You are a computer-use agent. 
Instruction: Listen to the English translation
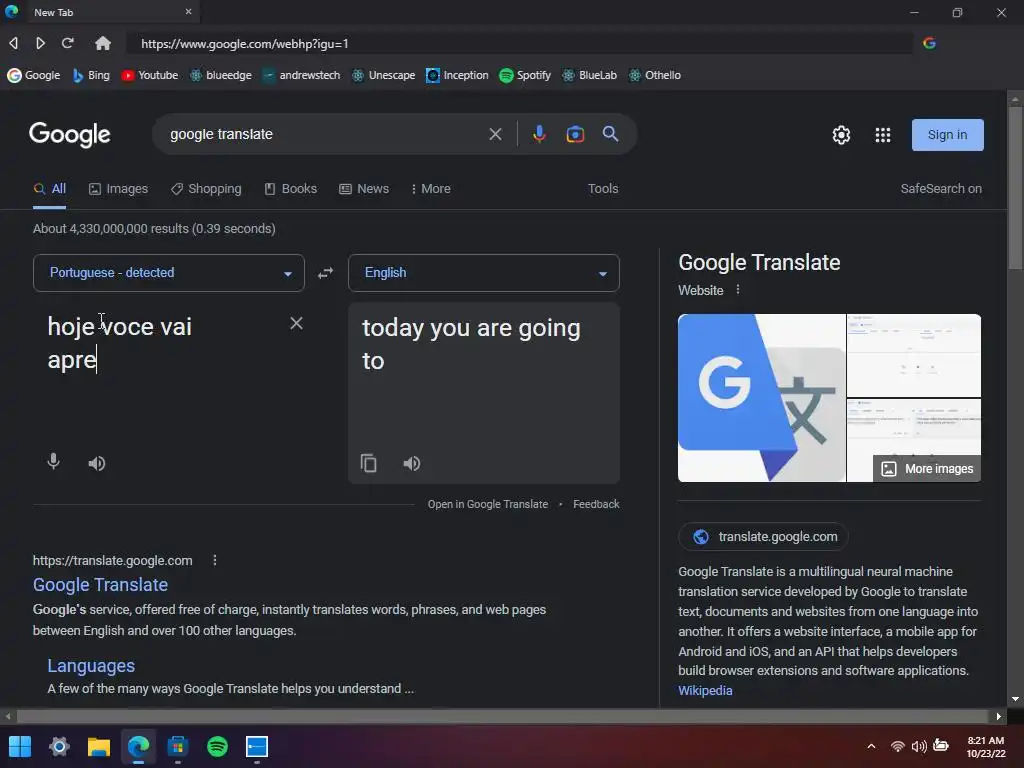point(411,463)
